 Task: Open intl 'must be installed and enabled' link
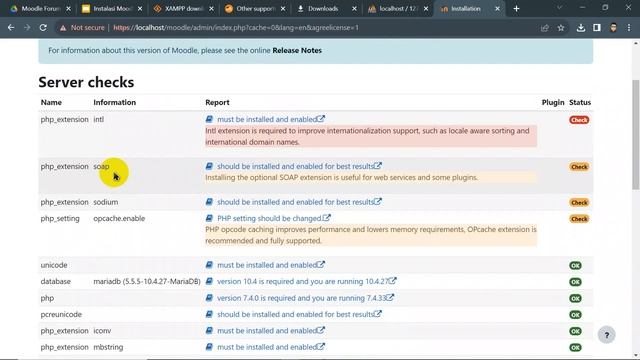coord(271,119)
